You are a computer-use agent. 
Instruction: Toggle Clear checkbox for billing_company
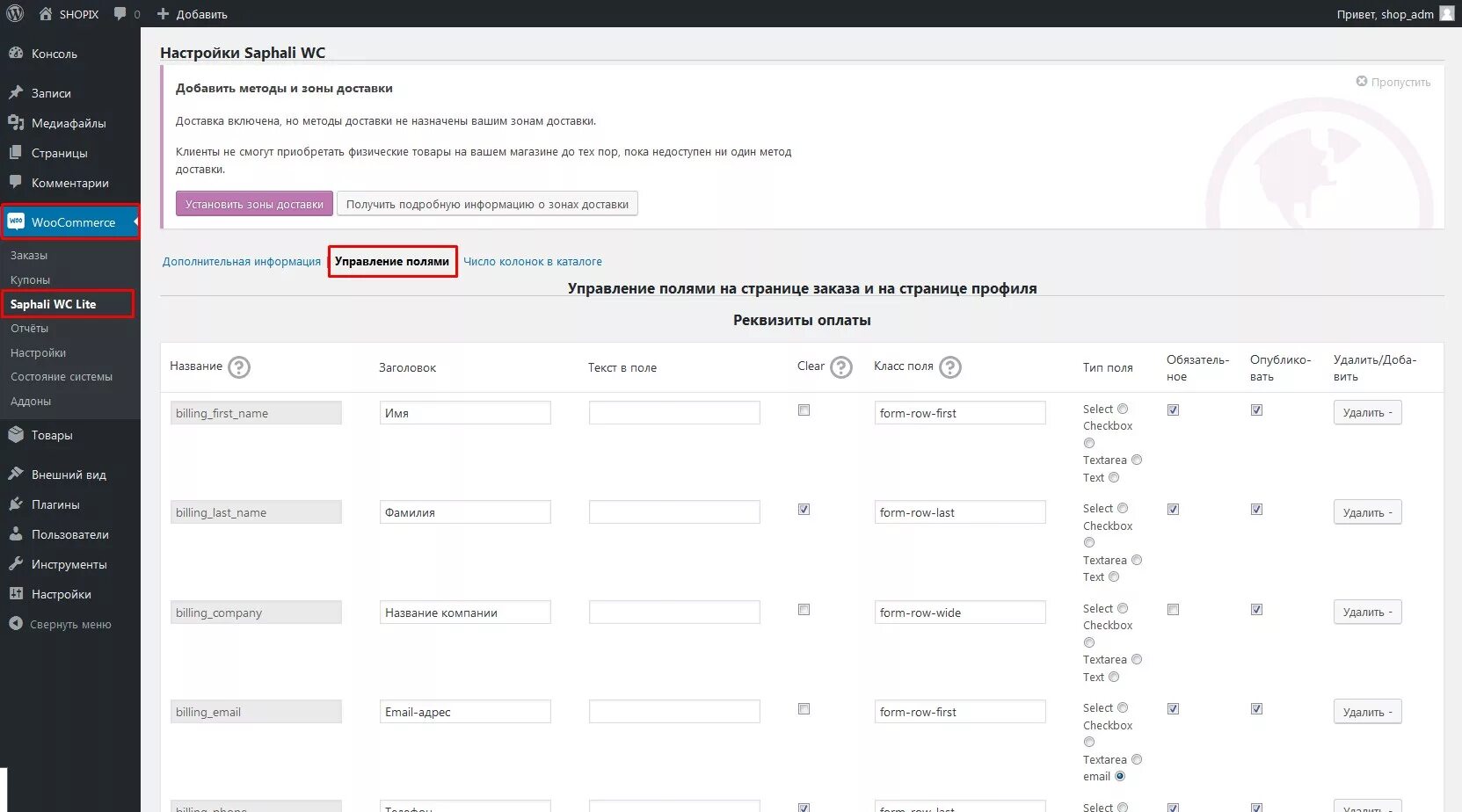click(x=804, y=609)
